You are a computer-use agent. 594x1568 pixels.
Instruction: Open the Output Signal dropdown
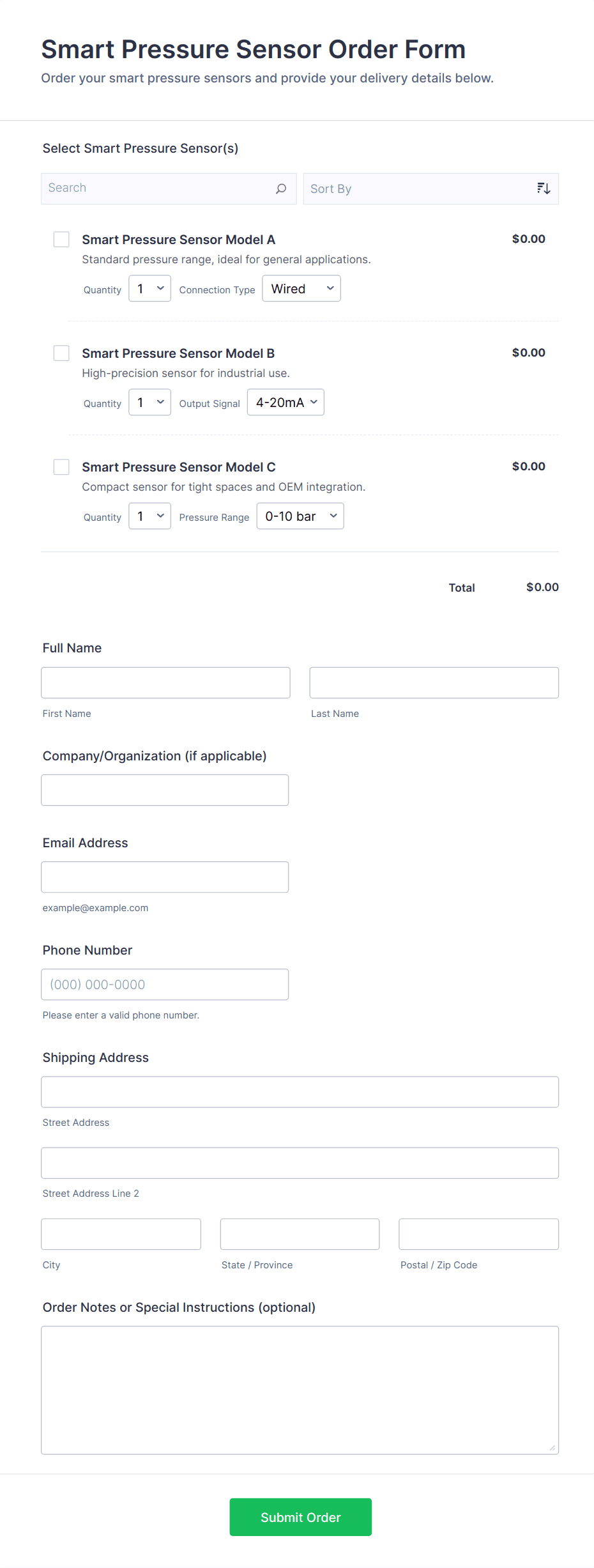[x=286, y=403]
